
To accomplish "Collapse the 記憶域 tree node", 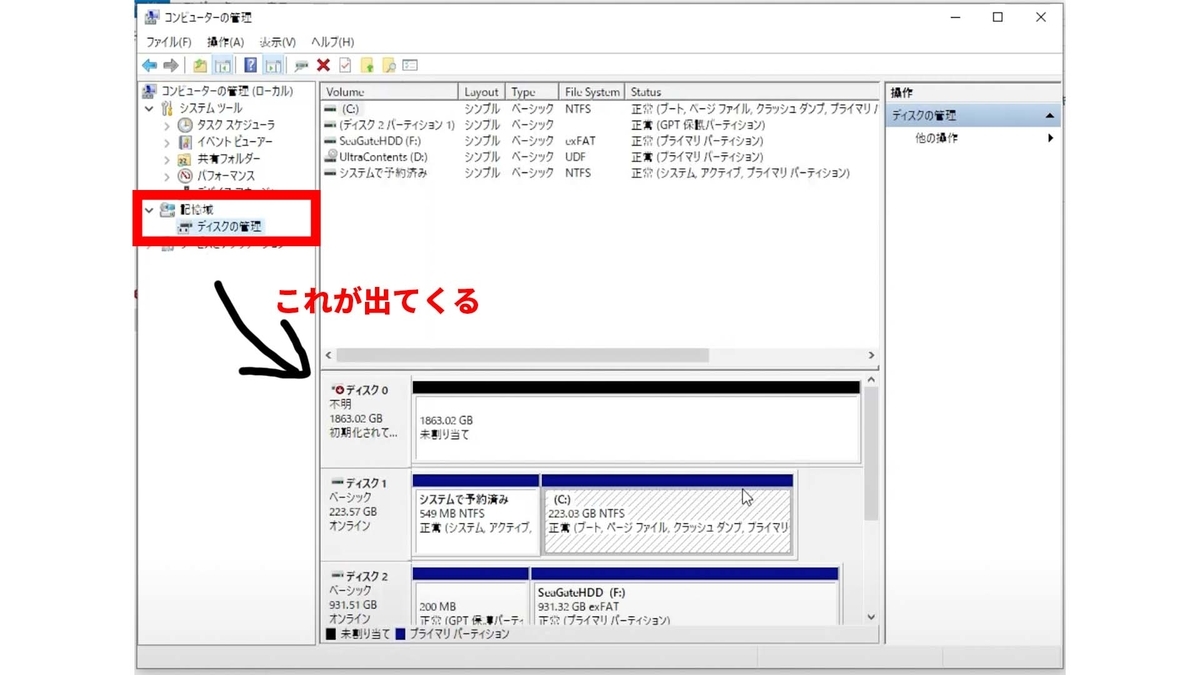I will [x=150, y=210].
